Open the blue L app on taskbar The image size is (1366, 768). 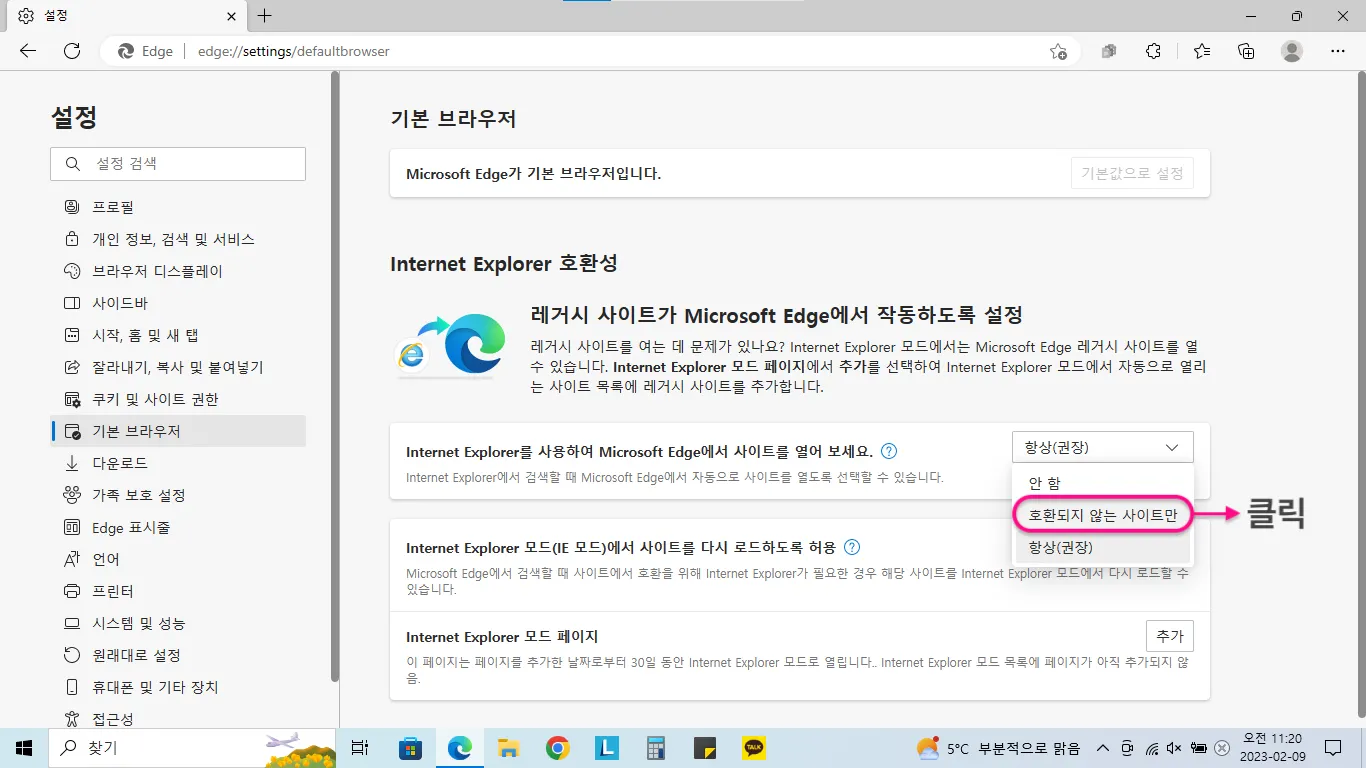(607, 748)
